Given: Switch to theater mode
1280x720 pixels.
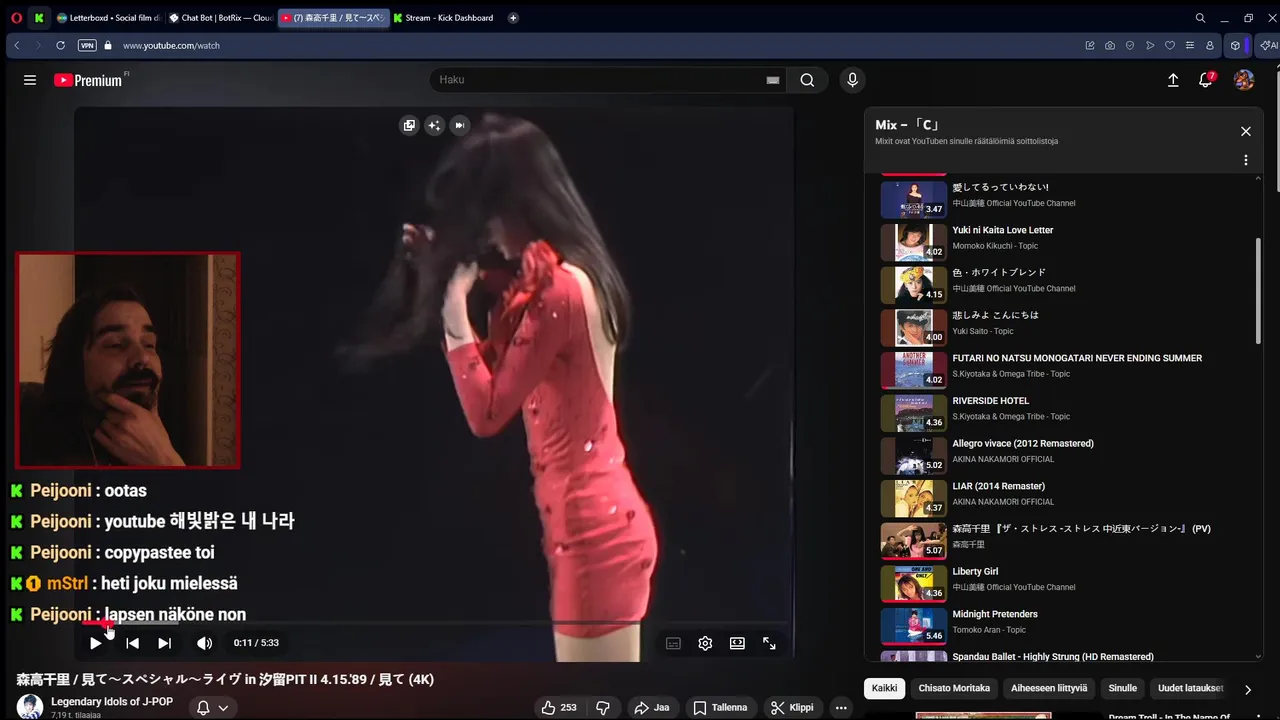Looking at the screenshot, I should [737, 643].
